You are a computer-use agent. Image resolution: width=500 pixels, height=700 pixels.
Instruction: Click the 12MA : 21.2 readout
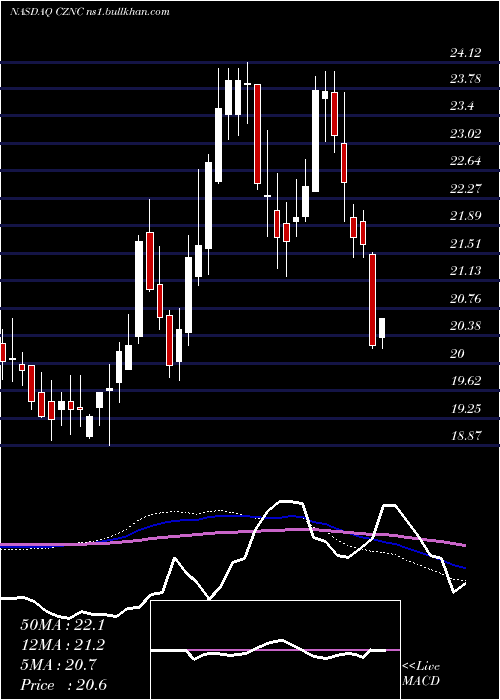point(62,645)
